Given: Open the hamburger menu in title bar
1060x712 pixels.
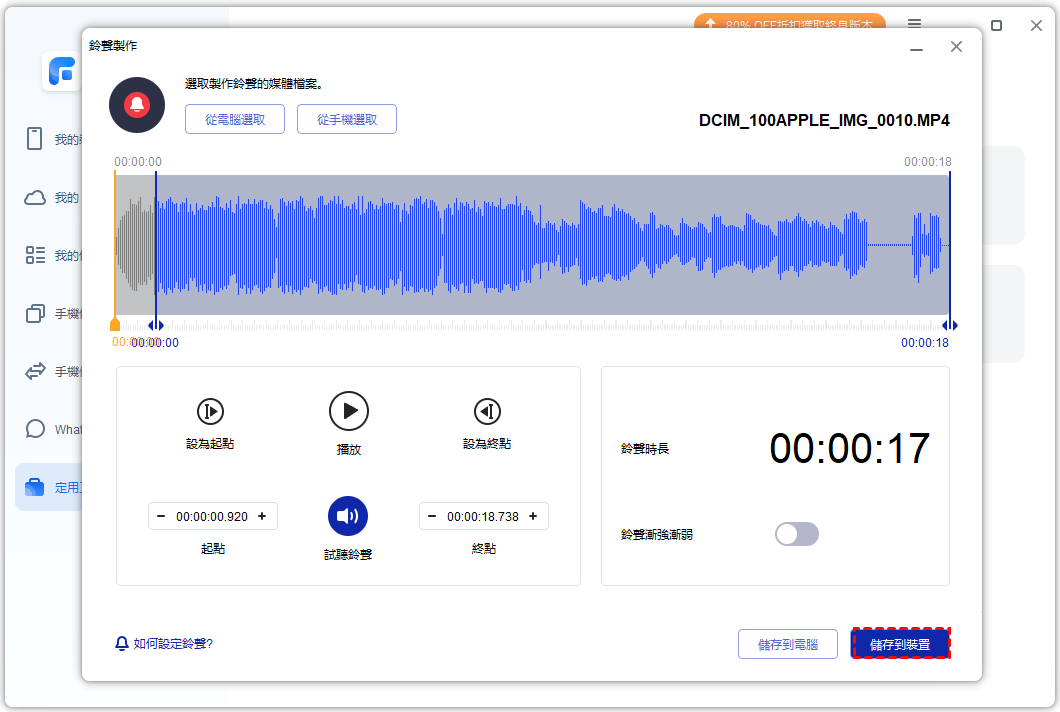Looking at the screenshot, I should pos(915,24).
